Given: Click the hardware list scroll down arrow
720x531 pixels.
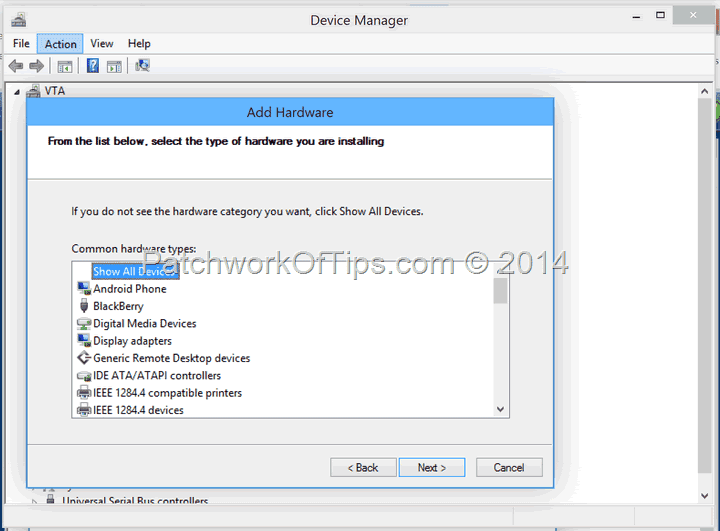Looking at the screenshot, I should 501,409.
